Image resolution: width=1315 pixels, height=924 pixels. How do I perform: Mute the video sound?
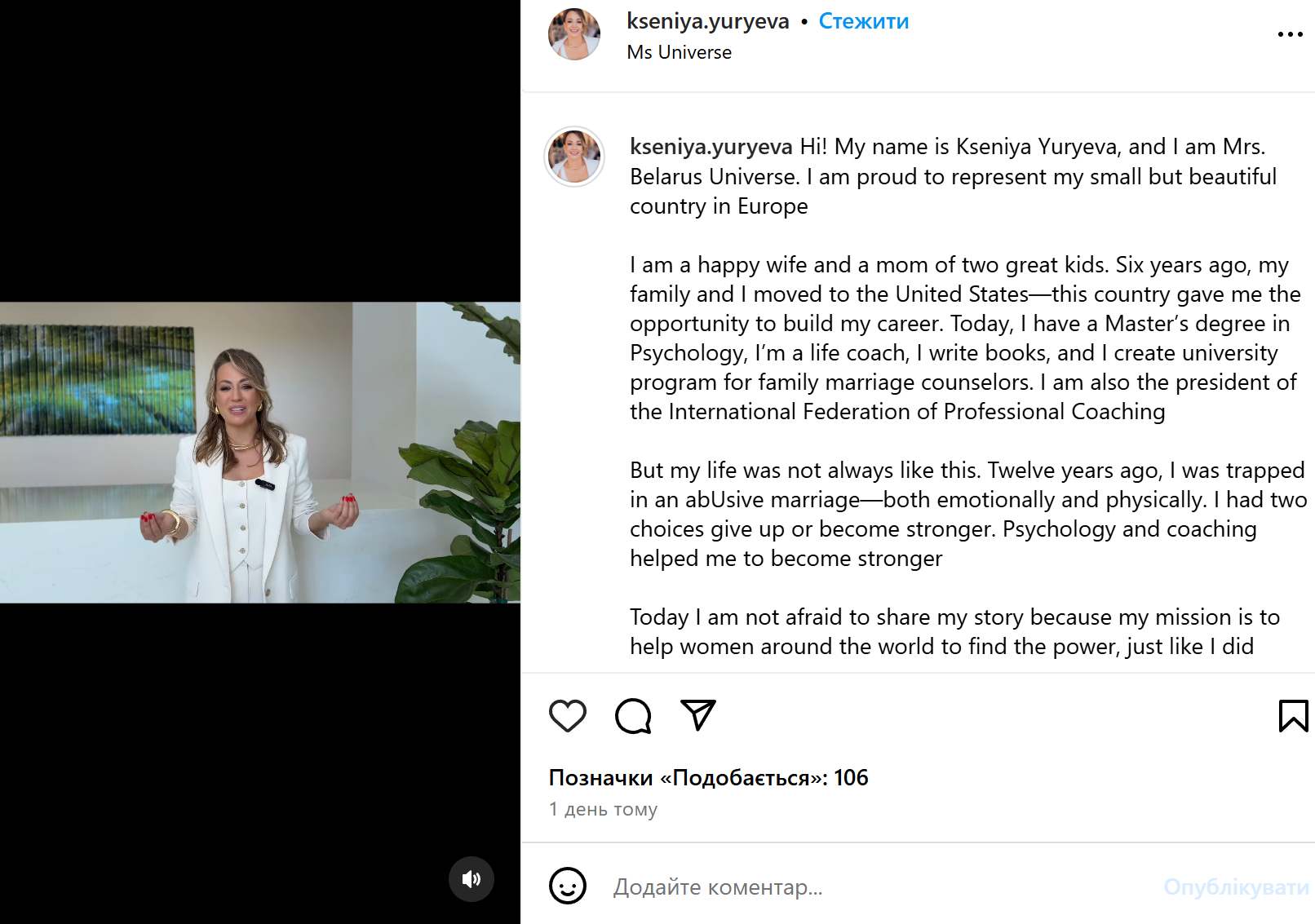pyautogui.click(x=472, y=879)
